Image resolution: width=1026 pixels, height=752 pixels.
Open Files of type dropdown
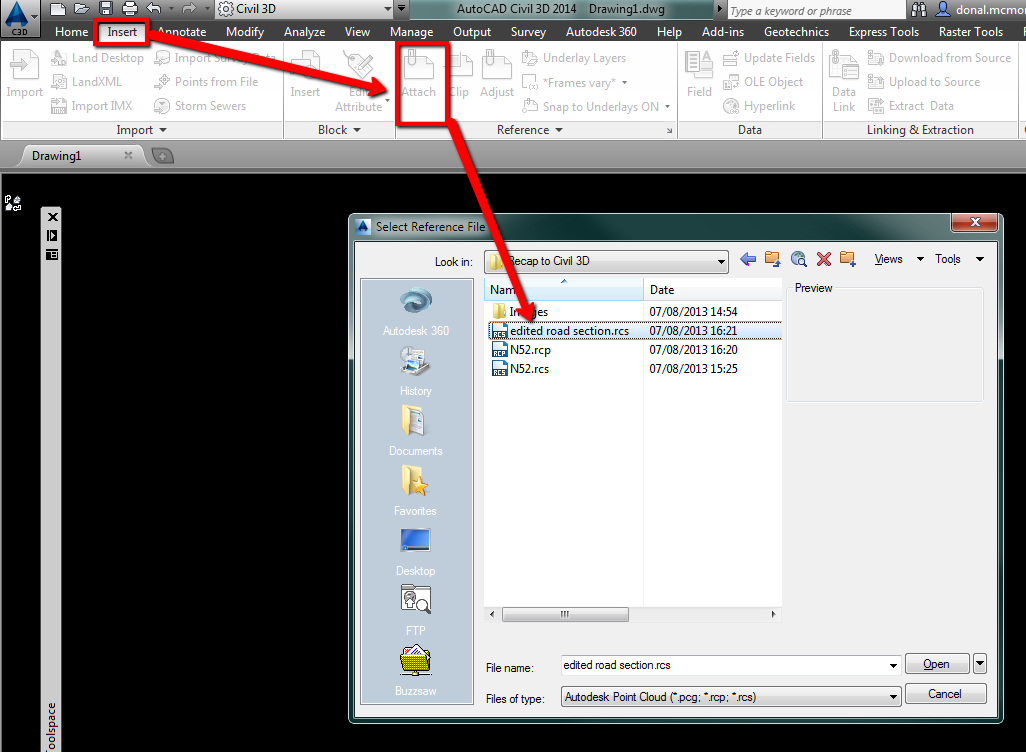pos(894,697)
